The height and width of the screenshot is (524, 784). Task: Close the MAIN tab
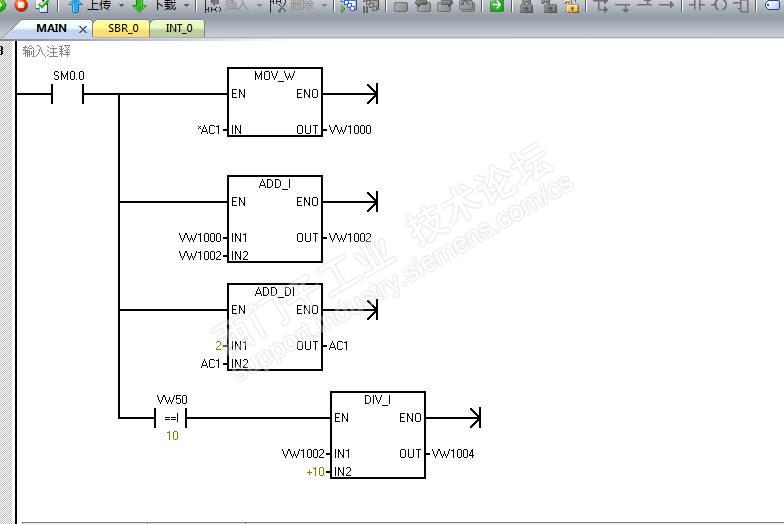tap(83, 30)
